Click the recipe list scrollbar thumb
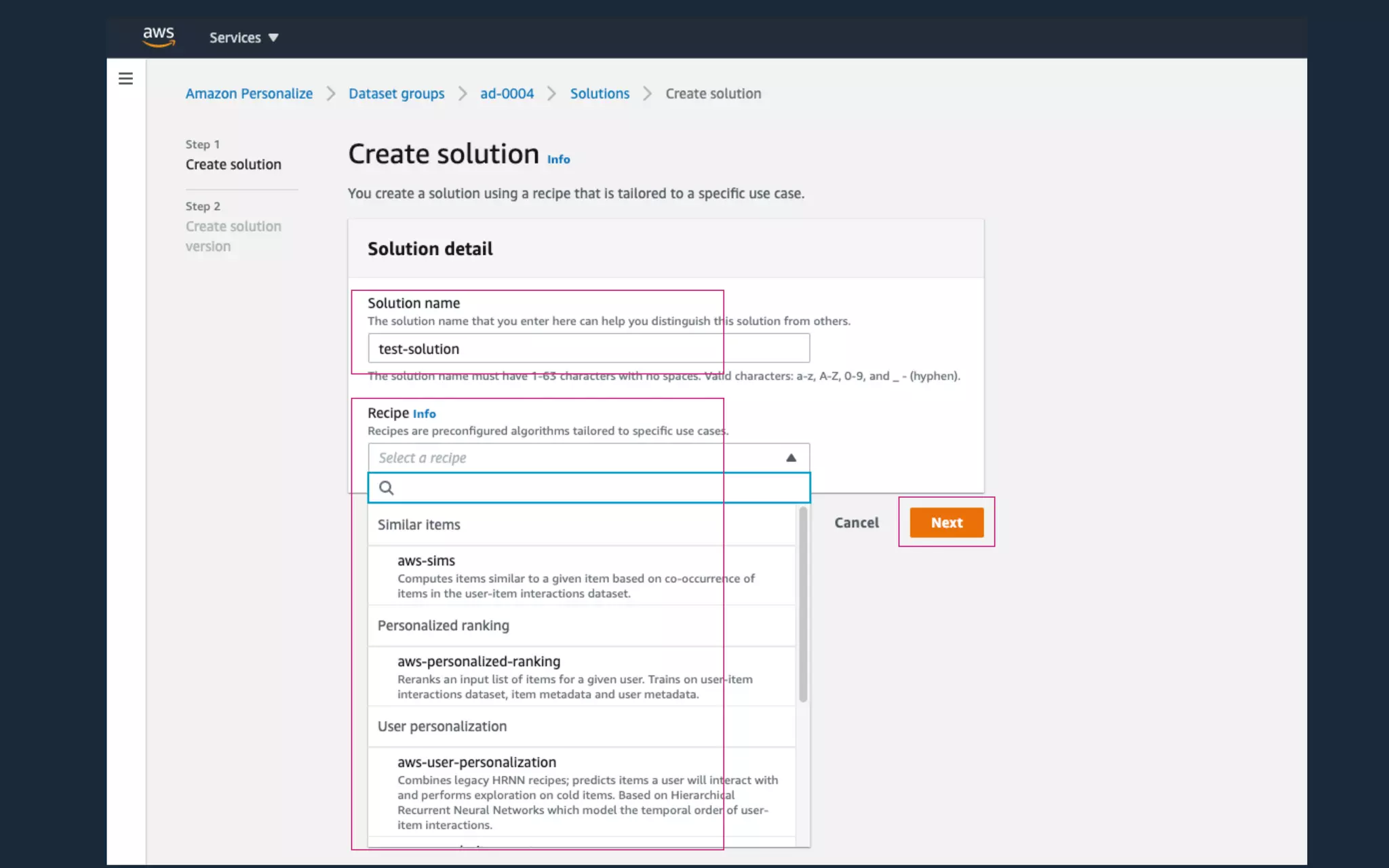Viewport: 1389px width, 868px height. click(803, 604)
